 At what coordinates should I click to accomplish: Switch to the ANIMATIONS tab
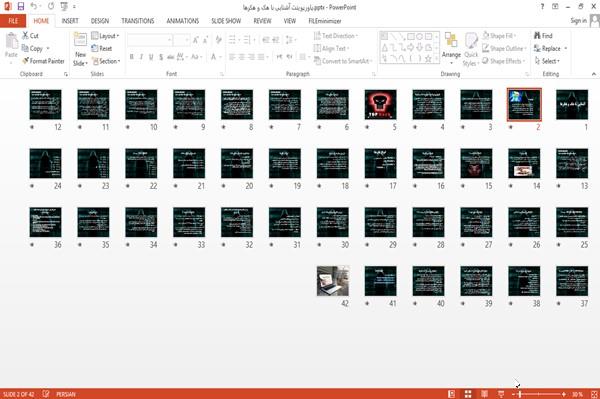pos(183,21)
